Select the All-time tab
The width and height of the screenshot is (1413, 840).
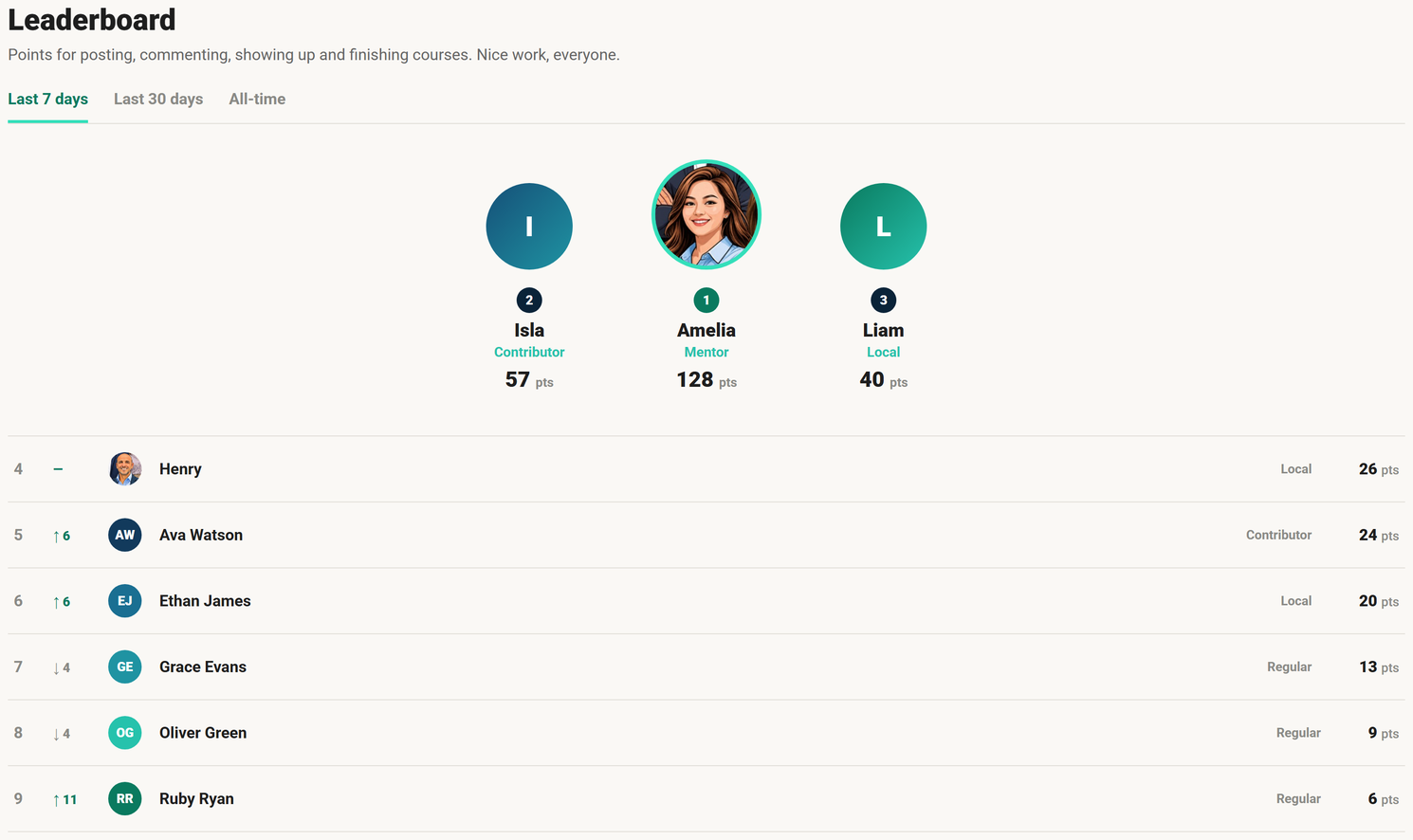coord(257,100)
